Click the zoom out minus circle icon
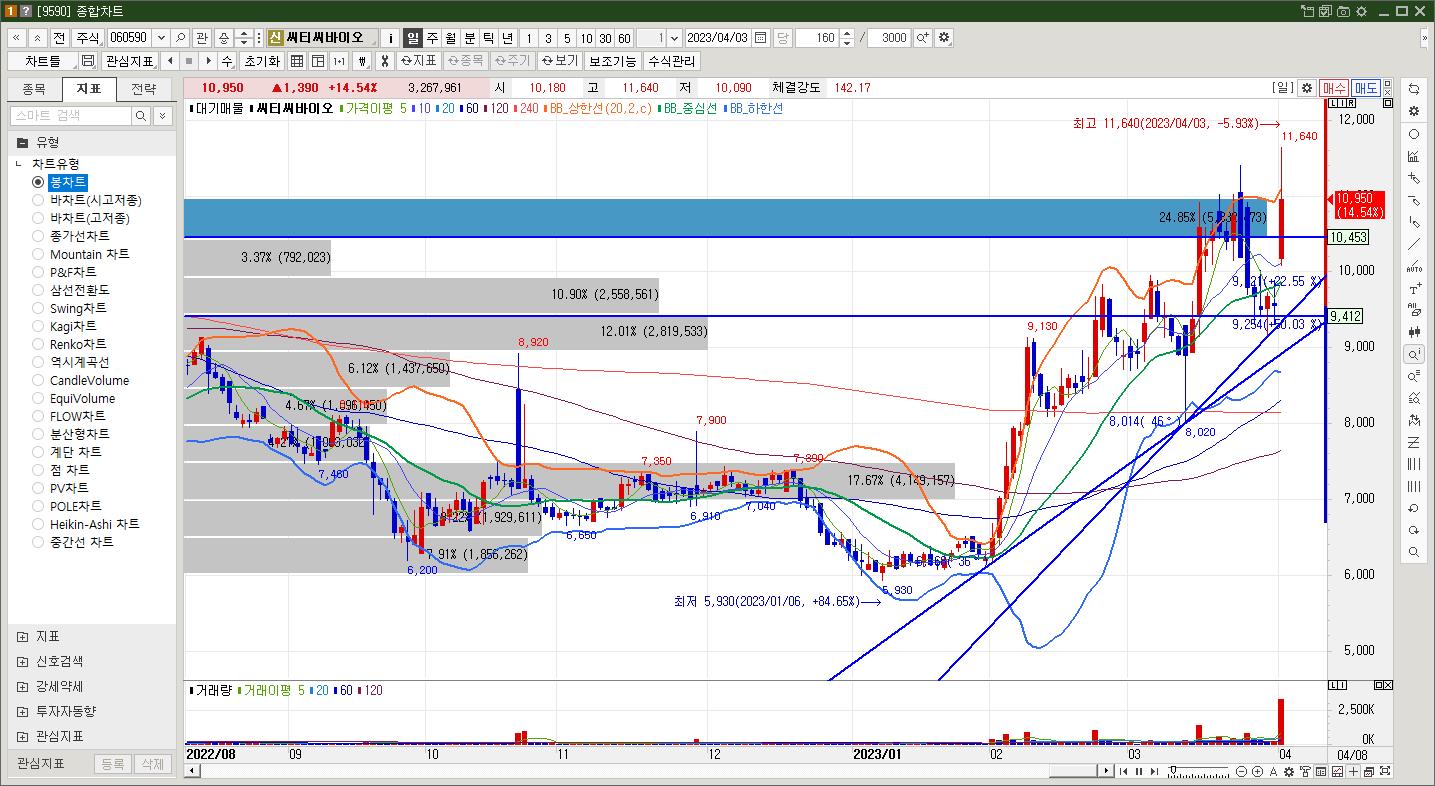1435x786 pixels. tap(1242, 771)
